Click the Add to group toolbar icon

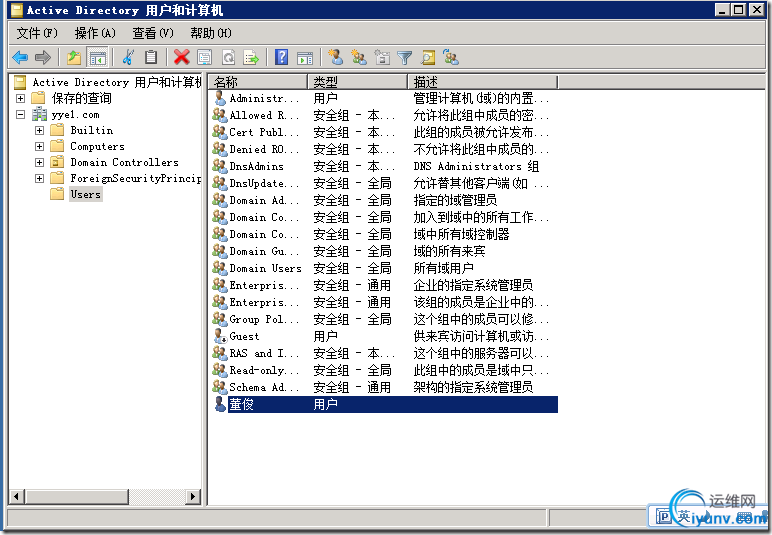coord(450,58)
